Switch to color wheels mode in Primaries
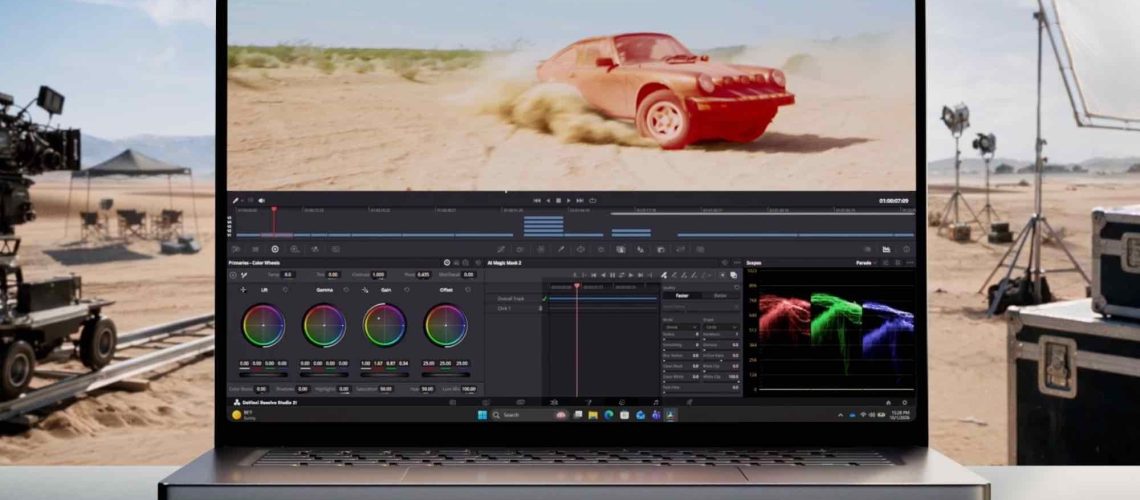This screenshot has height=500, width=1140. [447, 262]
